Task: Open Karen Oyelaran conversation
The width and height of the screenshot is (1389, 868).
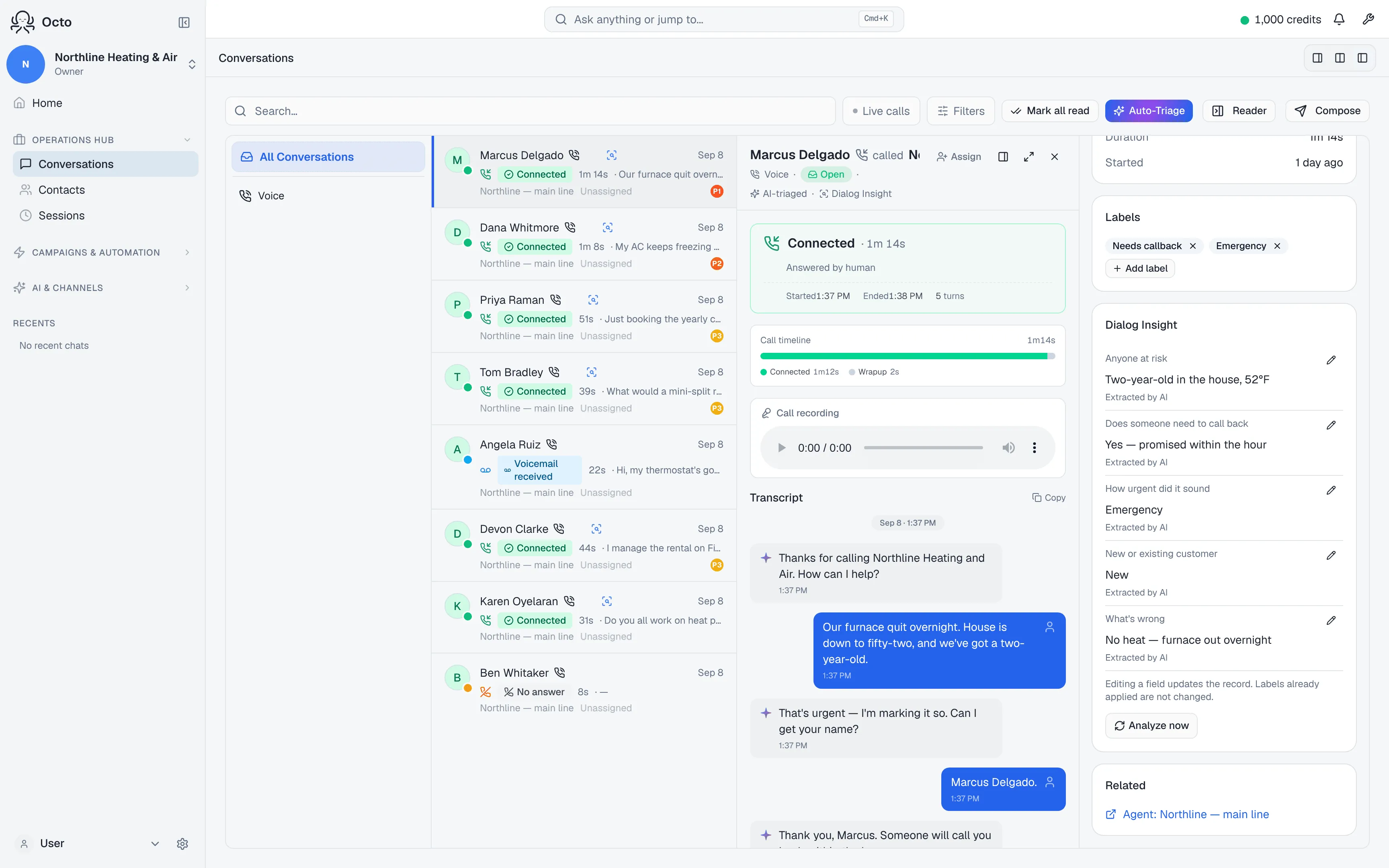Action: 584,618
